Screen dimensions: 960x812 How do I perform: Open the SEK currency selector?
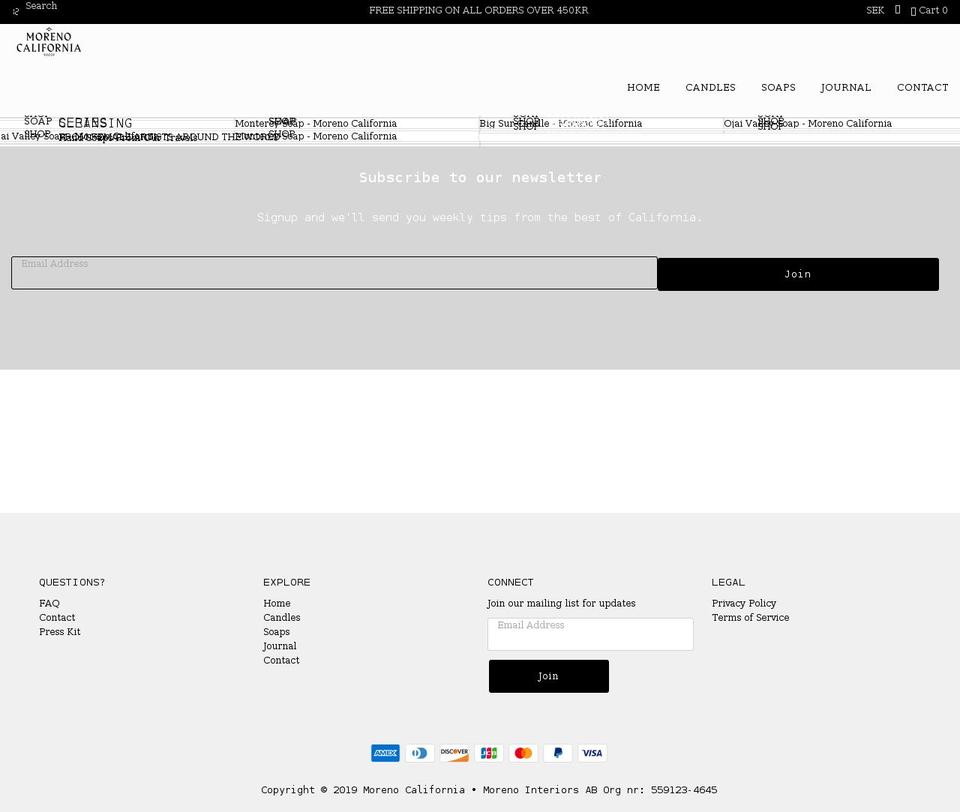tap(875, 10)
